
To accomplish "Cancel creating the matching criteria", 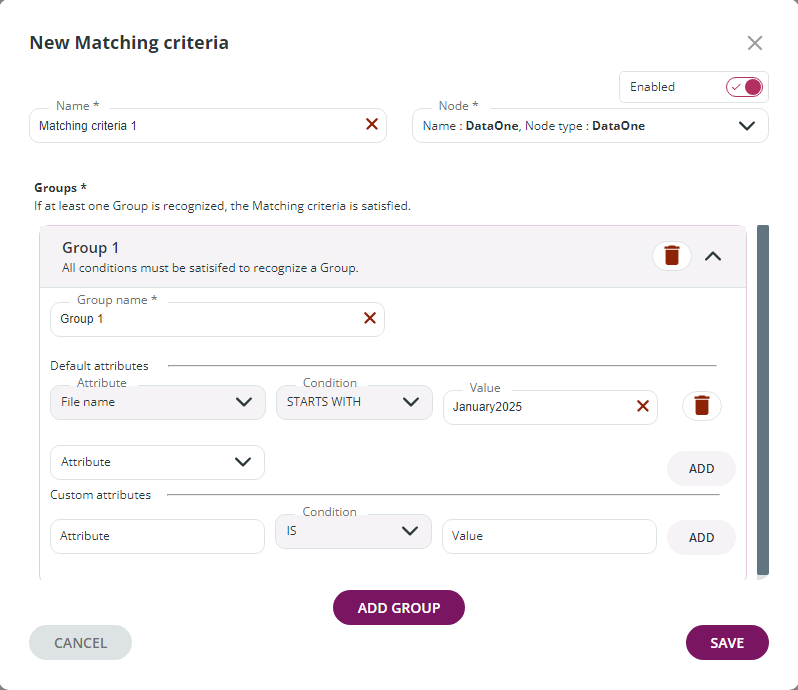I will 80,643.
